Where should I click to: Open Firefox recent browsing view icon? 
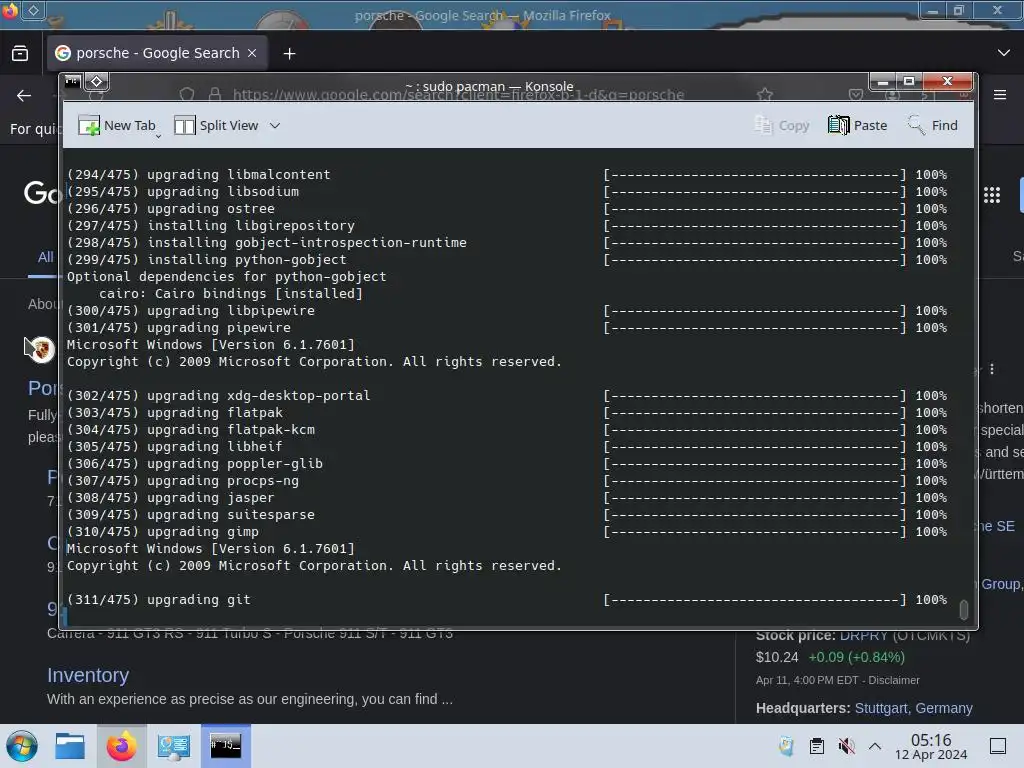[20, 53]
